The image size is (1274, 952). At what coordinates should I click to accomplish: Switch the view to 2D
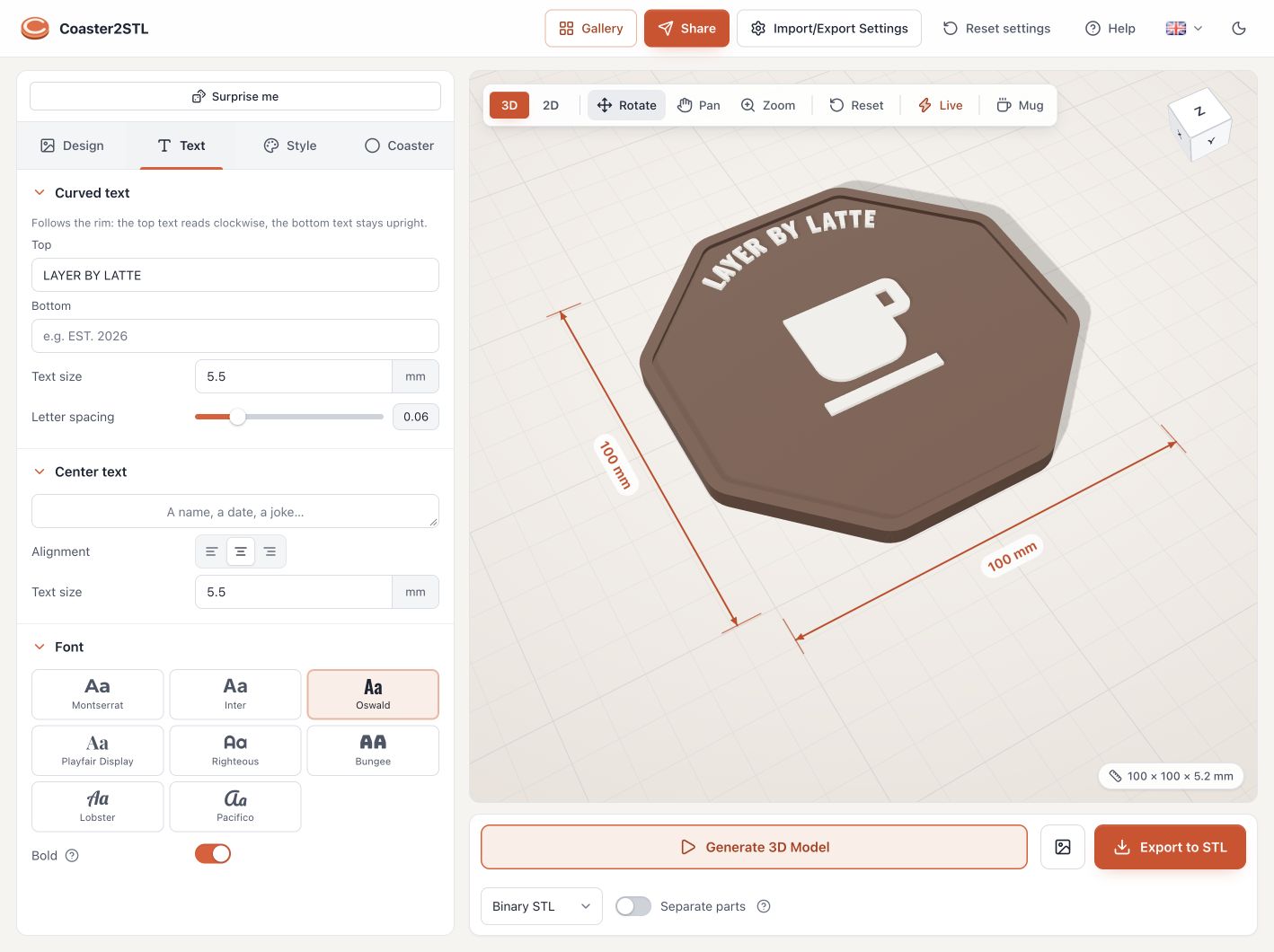551,105
